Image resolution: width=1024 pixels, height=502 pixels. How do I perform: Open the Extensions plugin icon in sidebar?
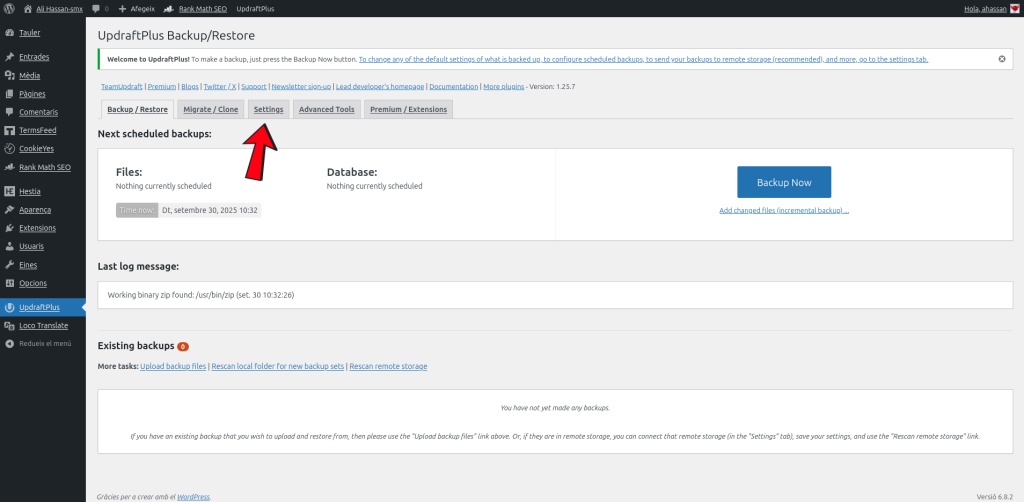(x=9, y=228)
